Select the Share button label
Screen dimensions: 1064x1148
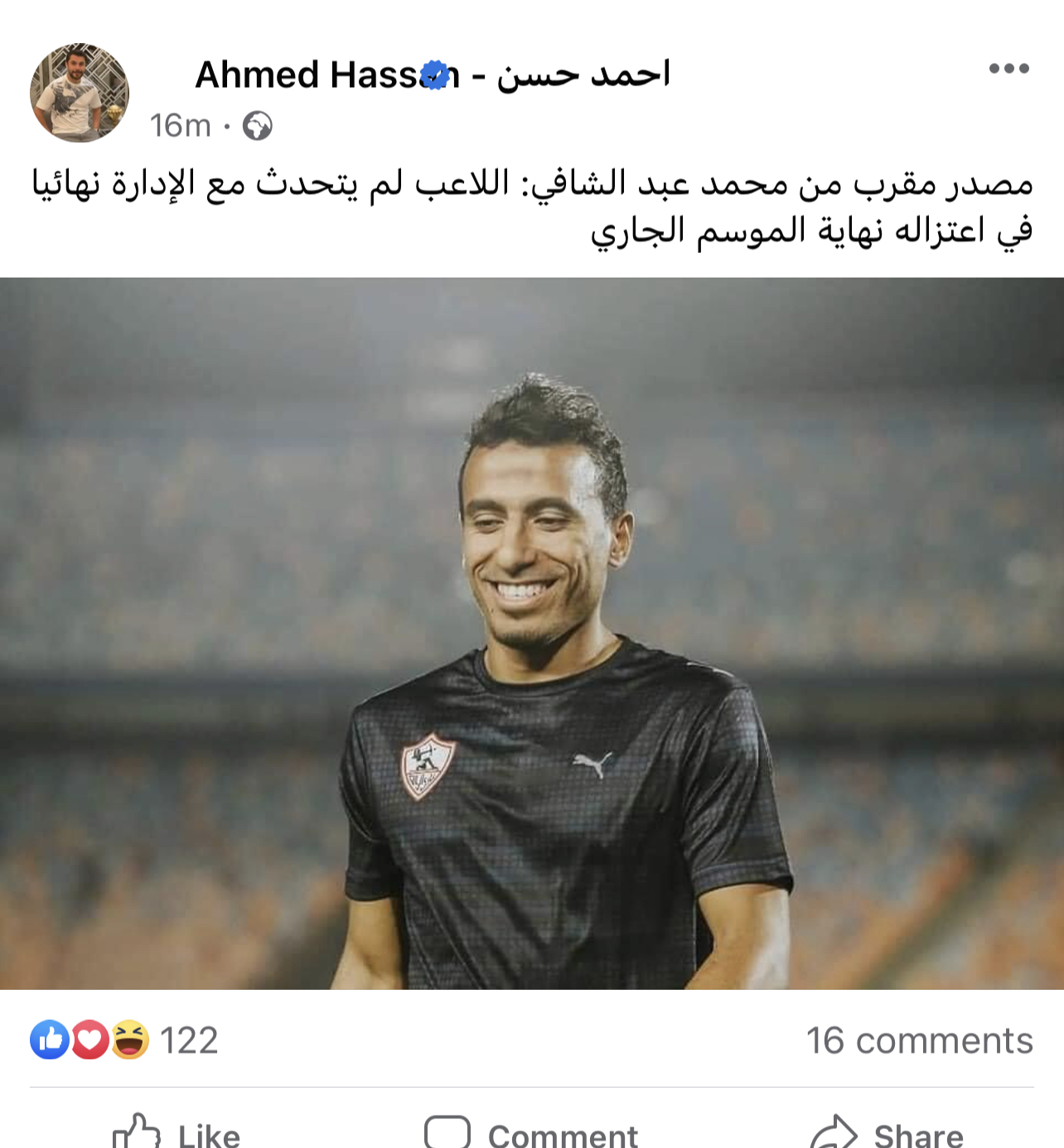[x=919, y=1135]
